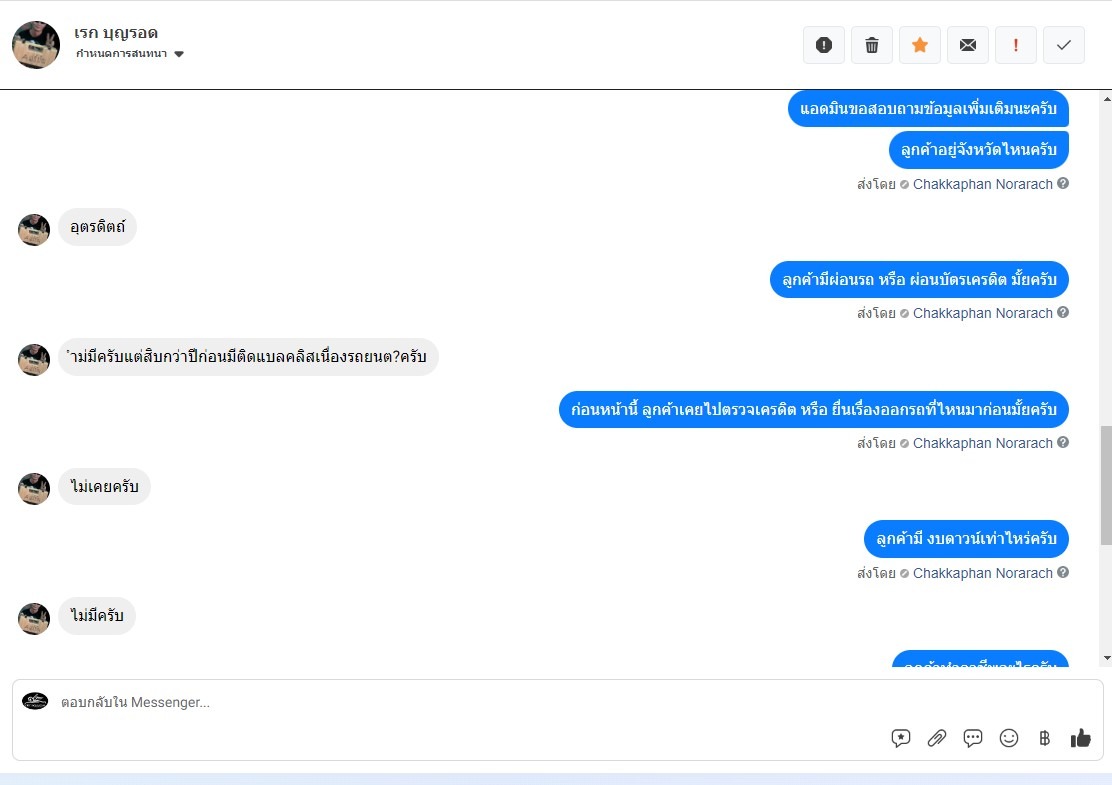Click the sender name below งบดาวน์ message

pyautogui.click(x=982, y=573)
